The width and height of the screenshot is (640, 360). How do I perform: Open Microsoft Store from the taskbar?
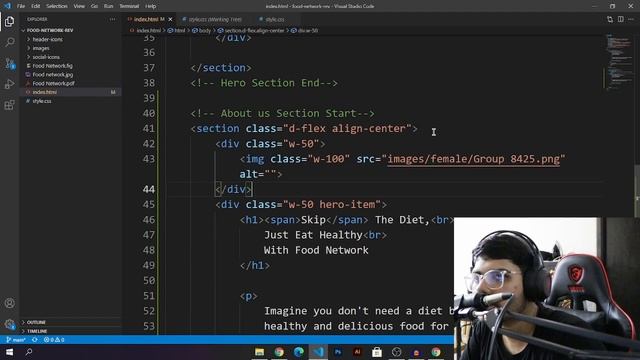[377, 352]
